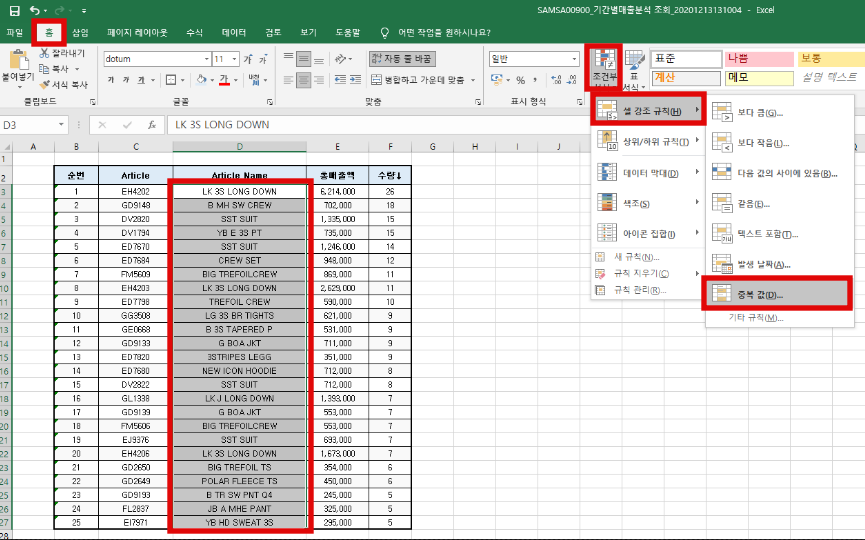Expand merge and center options arrow
The width and height of the screenshot is (865, 540).
pyautogui.click(x=473, y=80)
